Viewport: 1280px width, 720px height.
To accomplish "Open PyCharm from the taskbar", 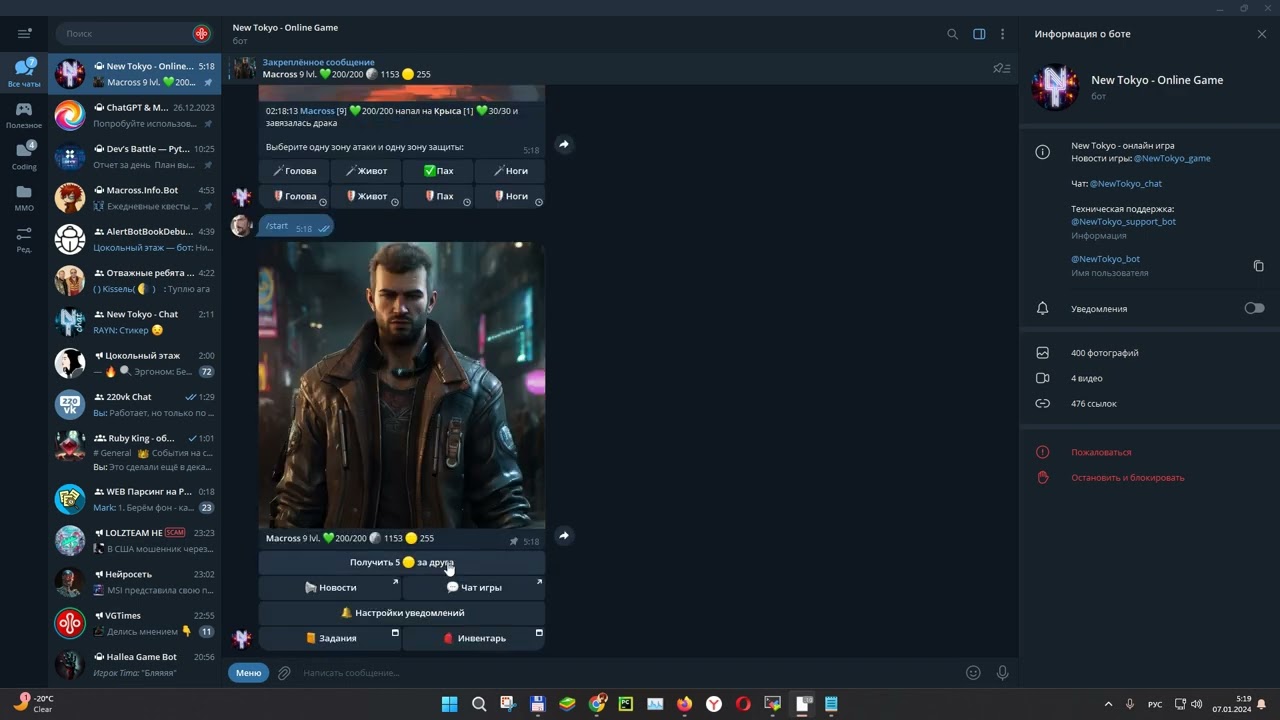I will pos(626,704).
